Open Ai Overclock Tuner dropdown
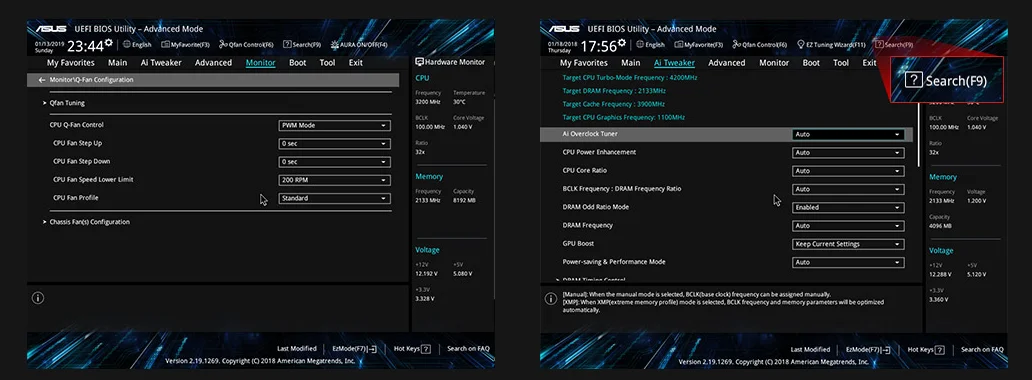The width and height of the screenshot is (1032, 380). coord(848,134)
